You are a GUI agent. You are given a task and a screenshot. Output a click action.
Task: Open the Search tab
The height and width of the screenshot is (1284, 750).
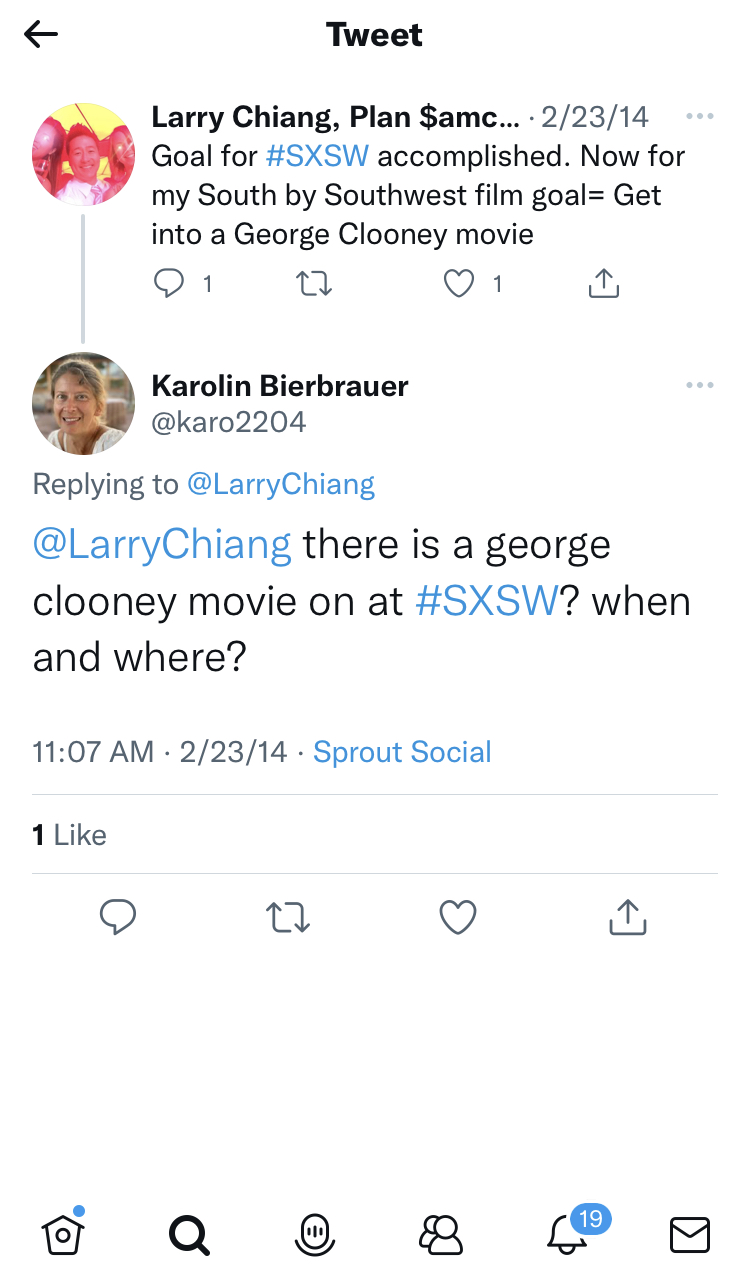tap(189, 1235)
